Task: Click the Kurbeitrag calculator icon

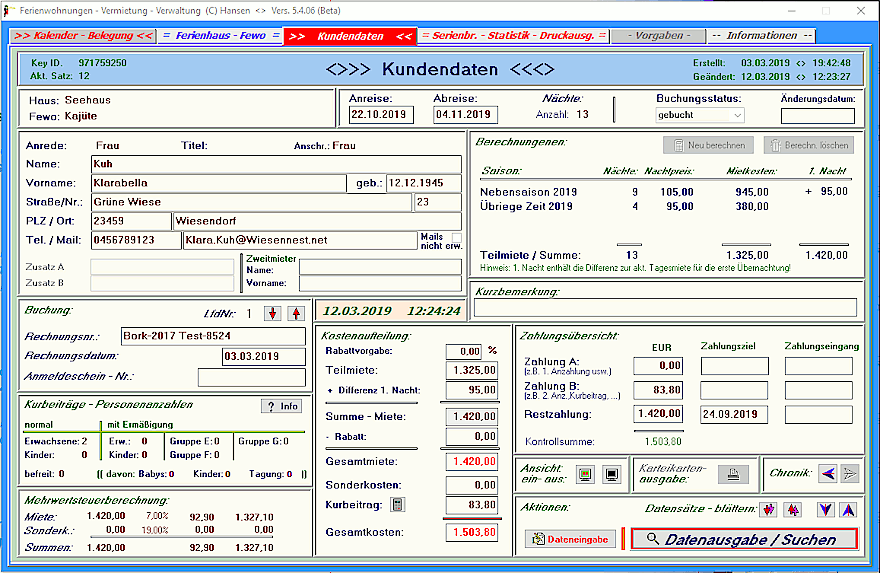Action: (397, 505)
